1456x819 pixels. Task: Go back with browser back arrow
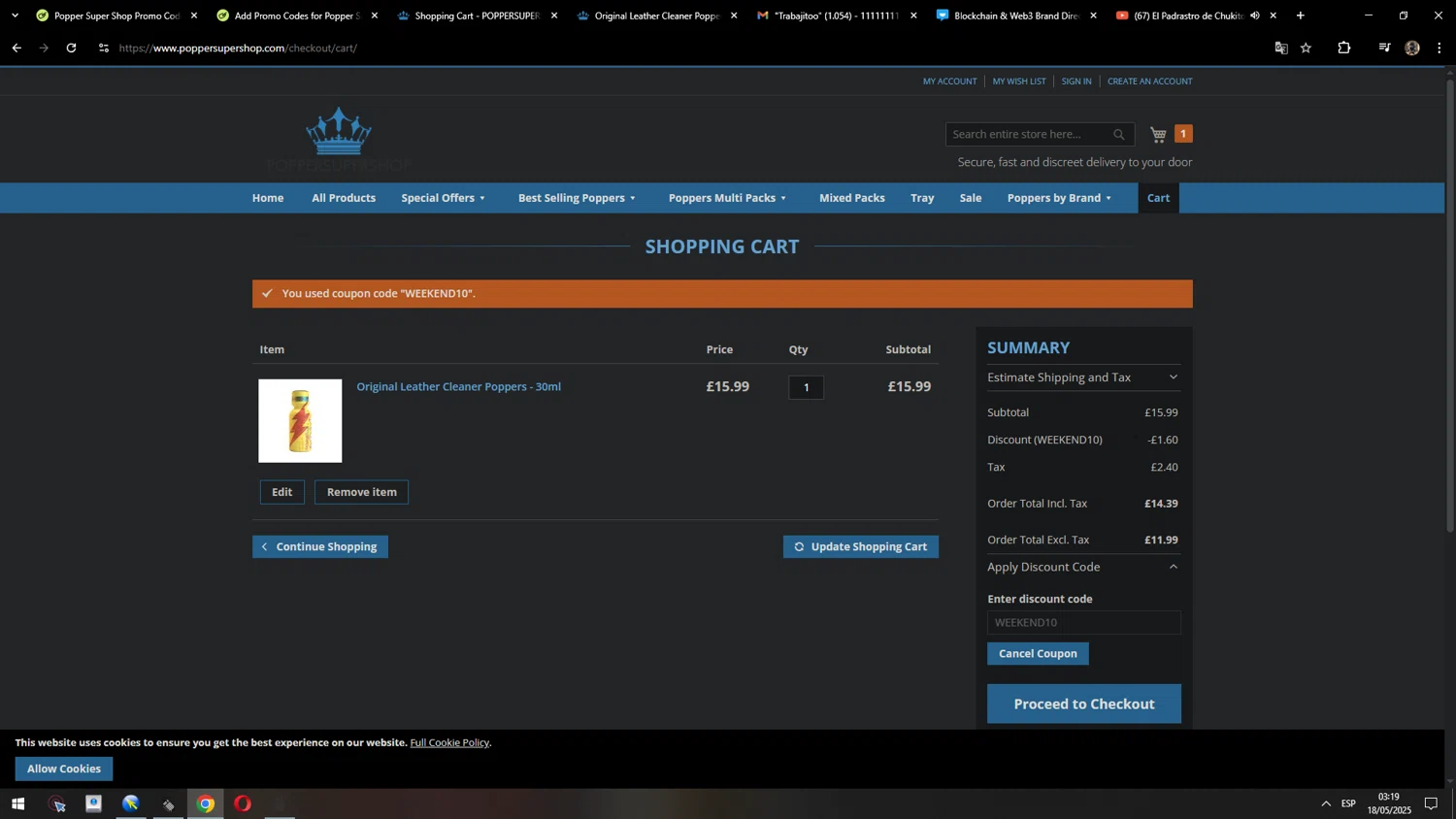pos(17,48)
